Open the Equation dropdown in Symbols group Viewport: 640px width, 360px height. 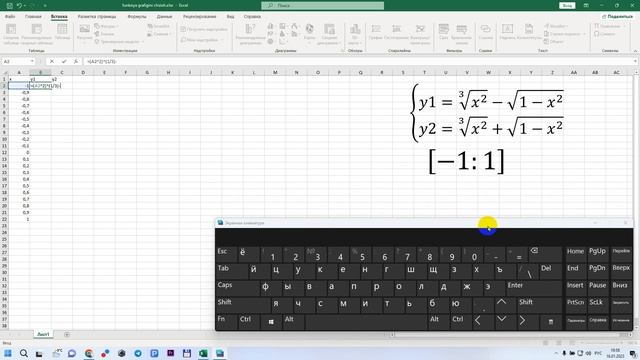(x=611, y=27)
